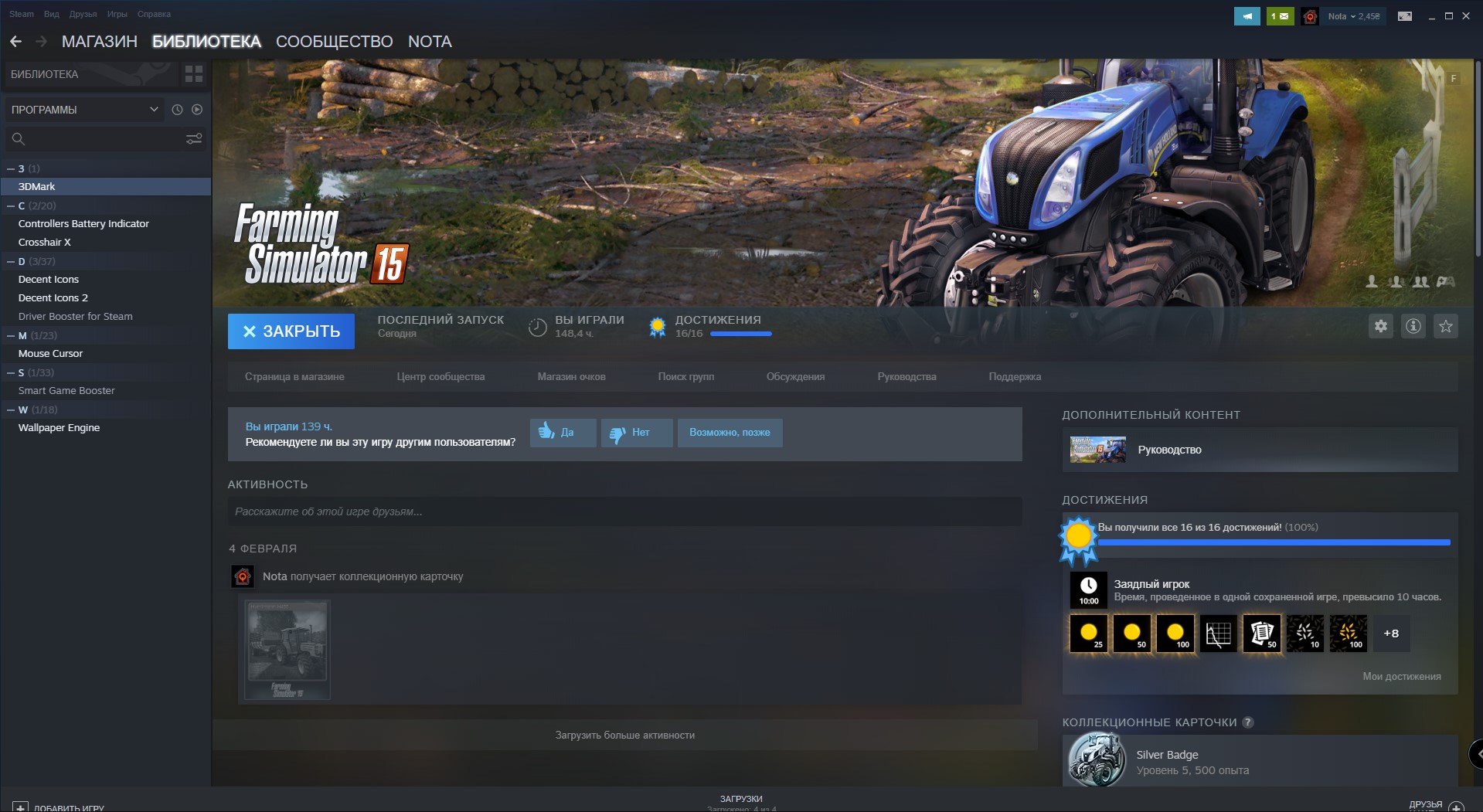This screenshot has width=1483, height=812.
Task: Open the Друзья menu
Action: [x=83, y=14]
